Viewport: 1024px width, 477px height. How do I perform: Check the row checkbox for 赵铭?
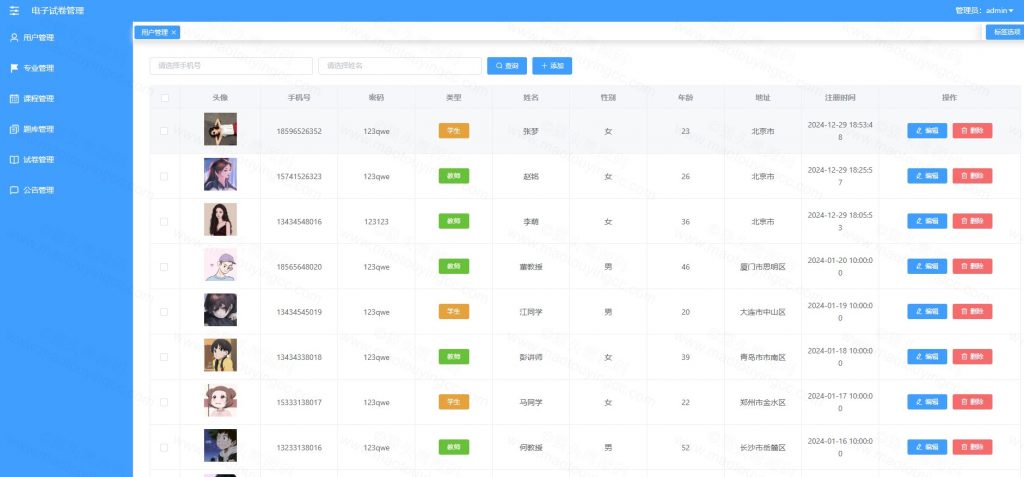164,176
